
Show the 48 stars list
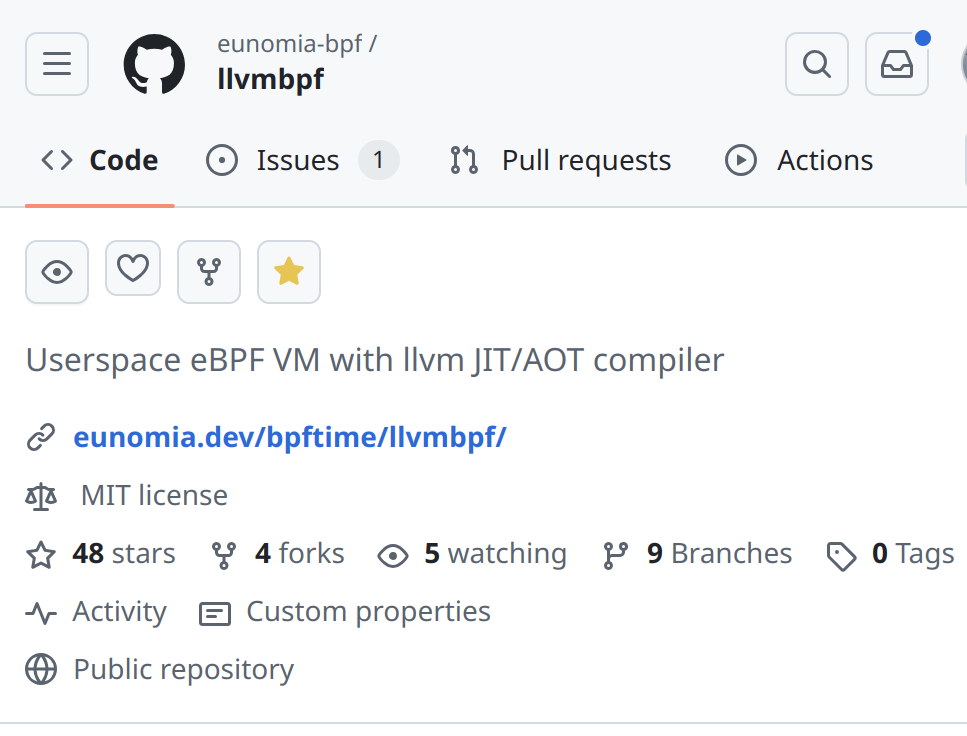click(122, 554)
